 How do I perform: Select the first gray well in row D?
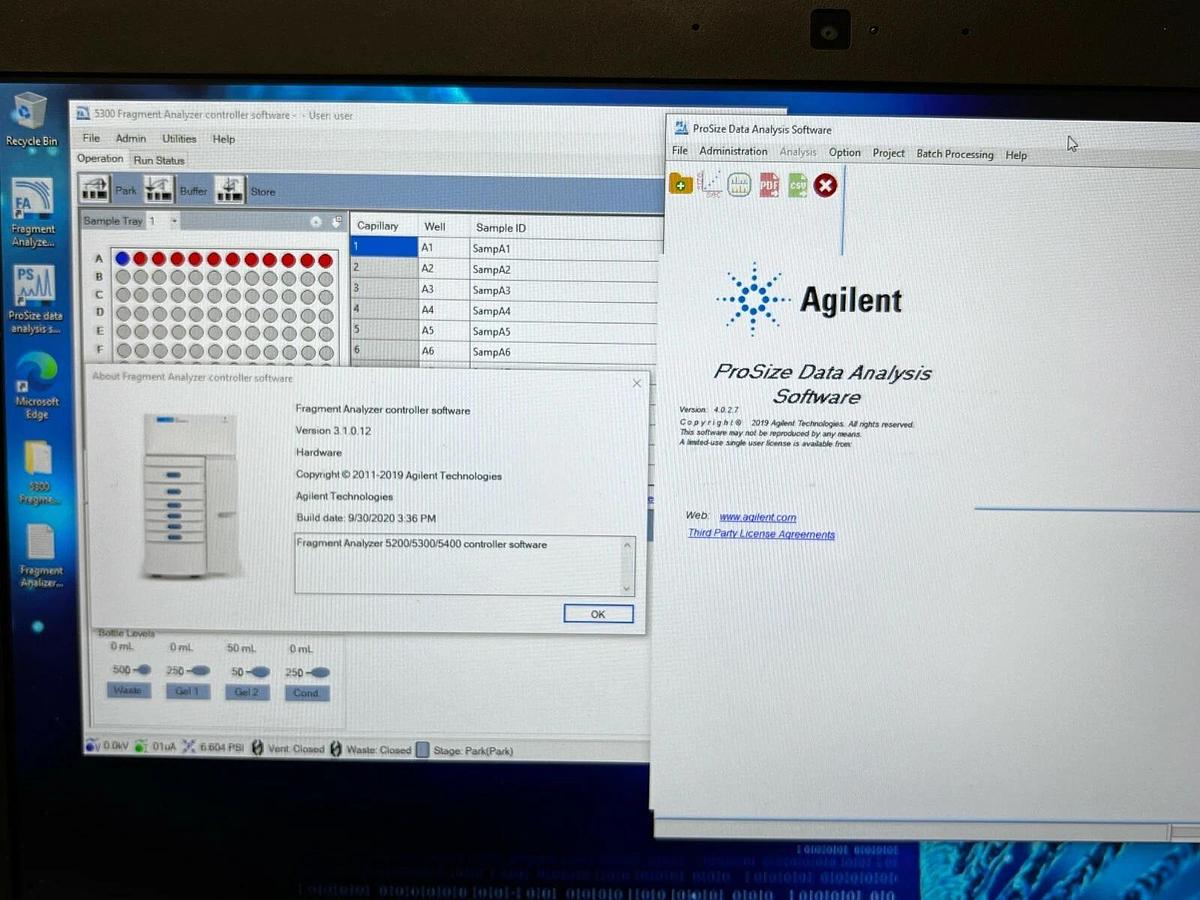tap(122, 313)
